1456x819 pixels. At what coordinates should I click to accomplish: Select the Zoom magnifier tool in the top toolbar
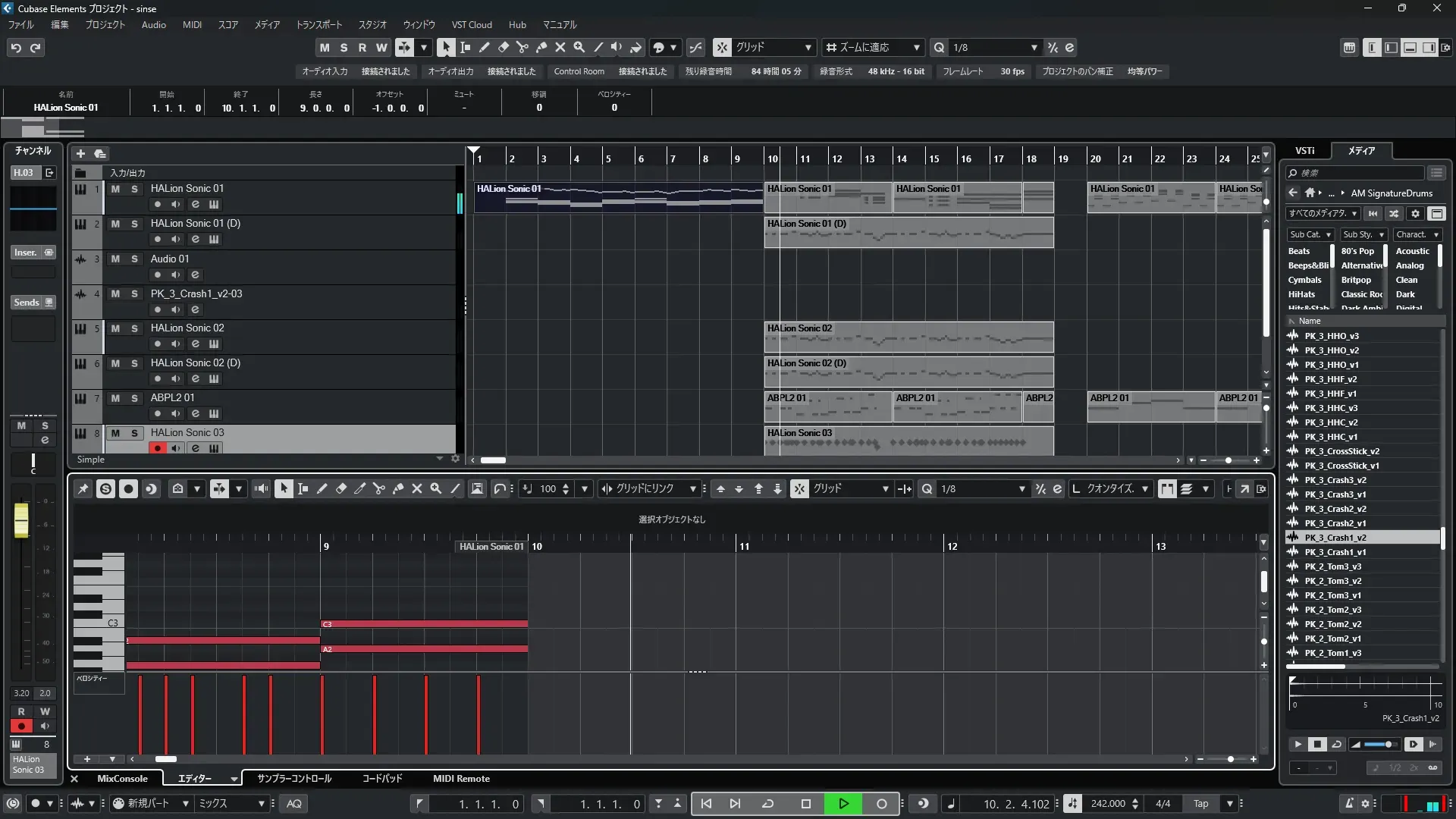coord(579,47)
